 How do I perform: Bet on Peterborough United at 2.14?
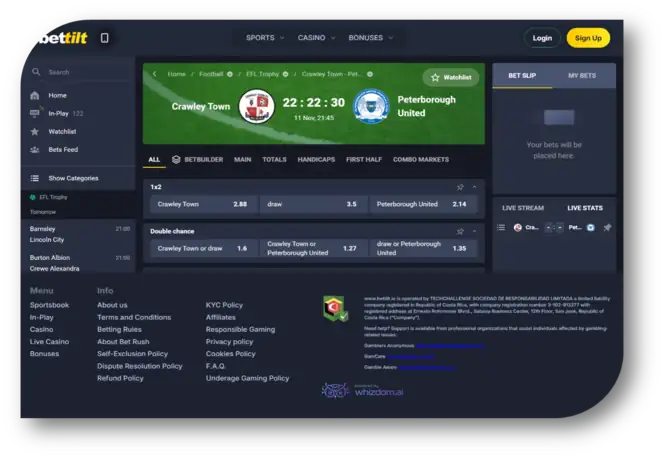click(x=423, y=204)
